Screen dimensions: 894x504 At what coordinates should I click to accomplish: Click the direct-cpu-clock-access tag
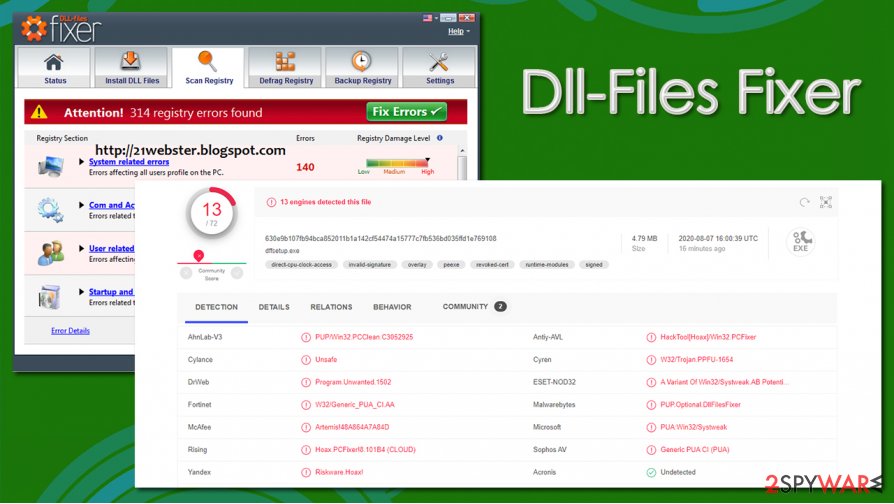pos(302,265)
